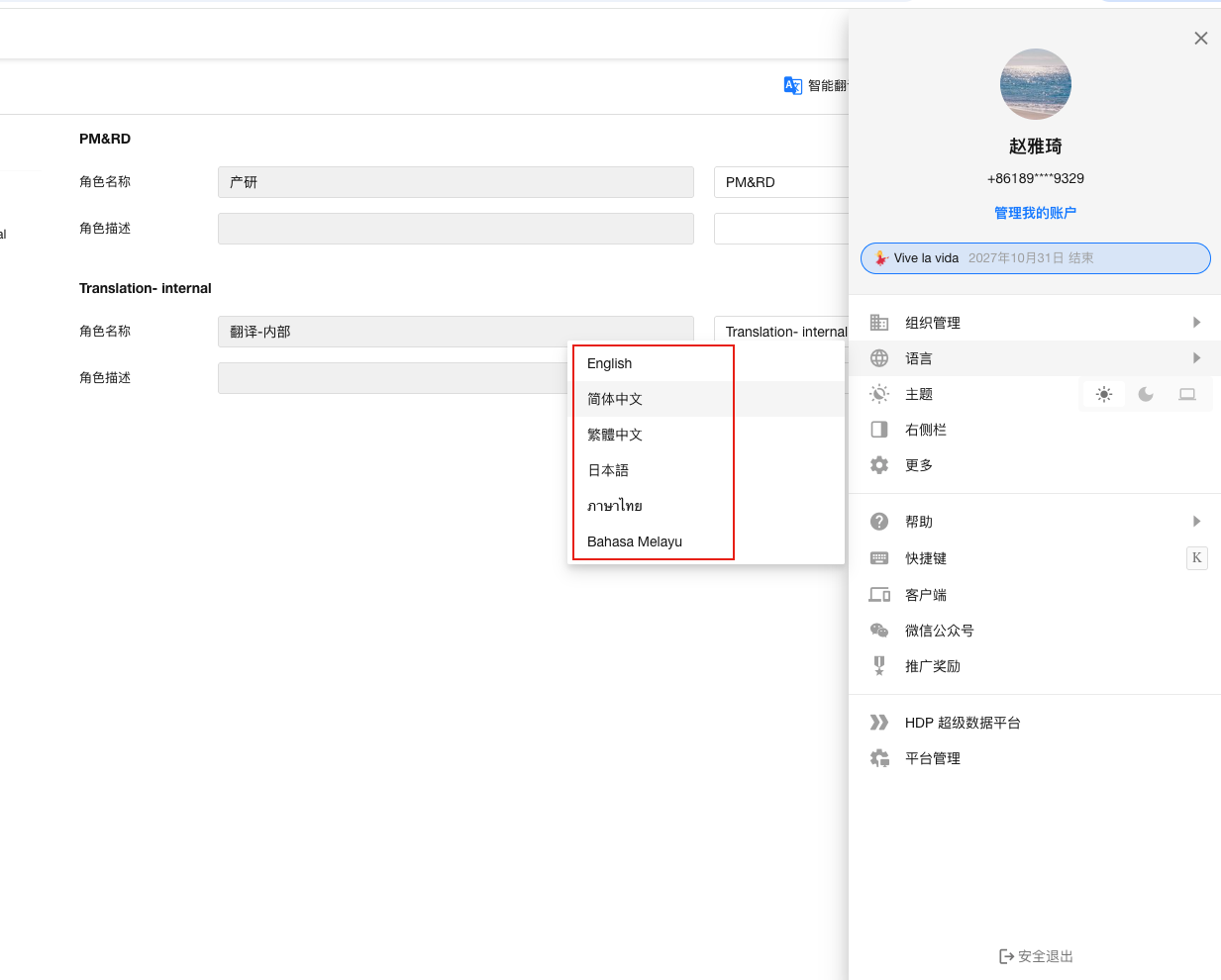
Task: Click the 更多 gear icon
Action: [x=879, y=465]
